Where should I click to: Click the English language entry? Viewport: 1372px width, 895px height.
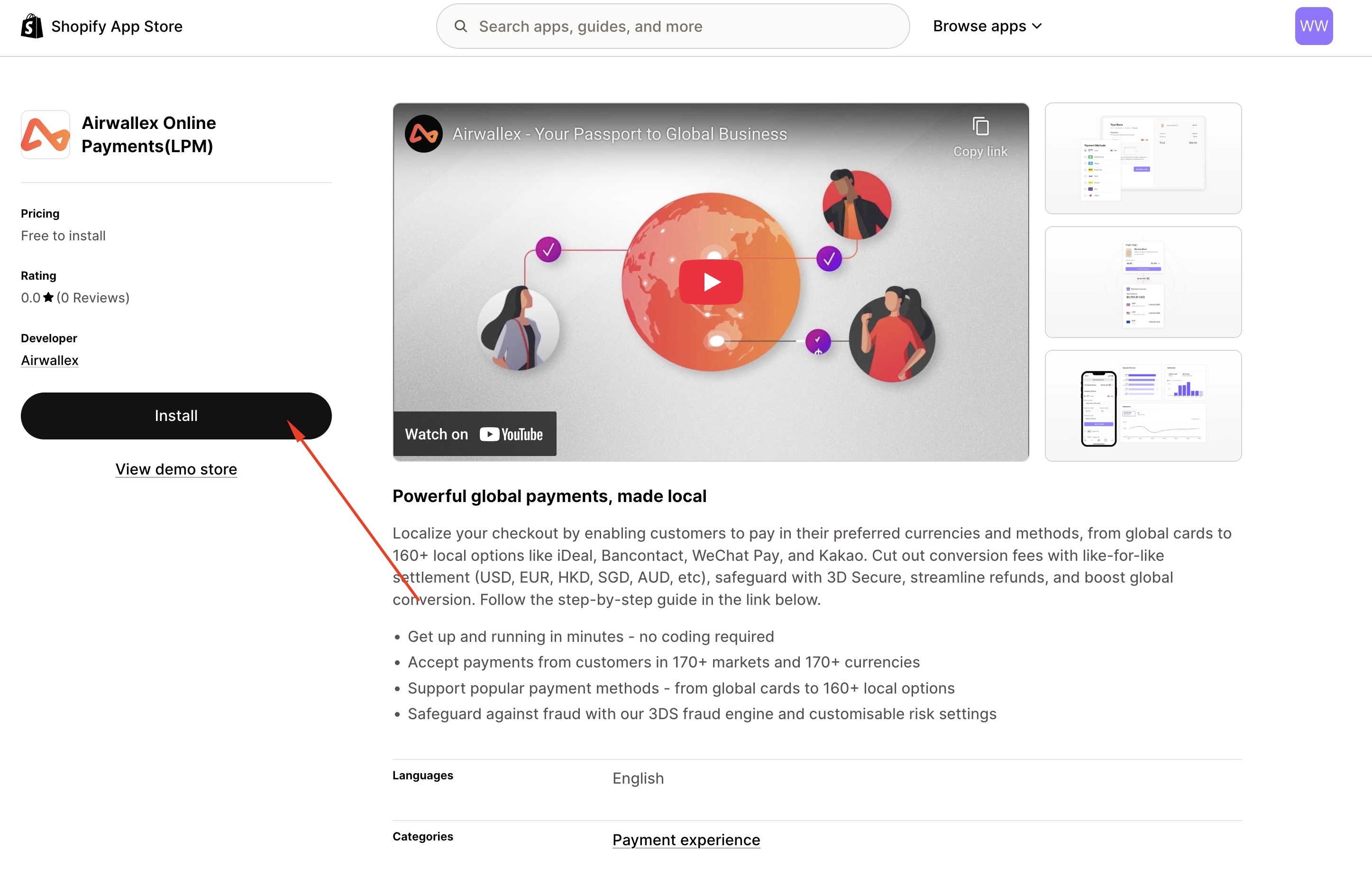pos(638,778)
